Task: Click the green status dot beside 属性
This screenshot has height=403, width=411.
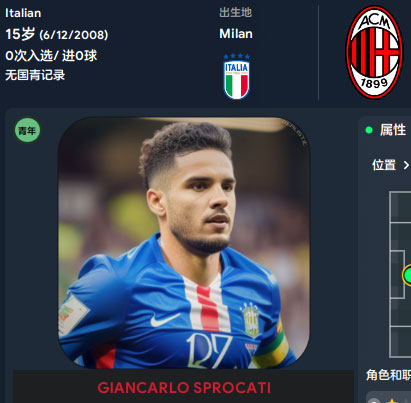Action: pyautogui.click(x=369, y=130)
